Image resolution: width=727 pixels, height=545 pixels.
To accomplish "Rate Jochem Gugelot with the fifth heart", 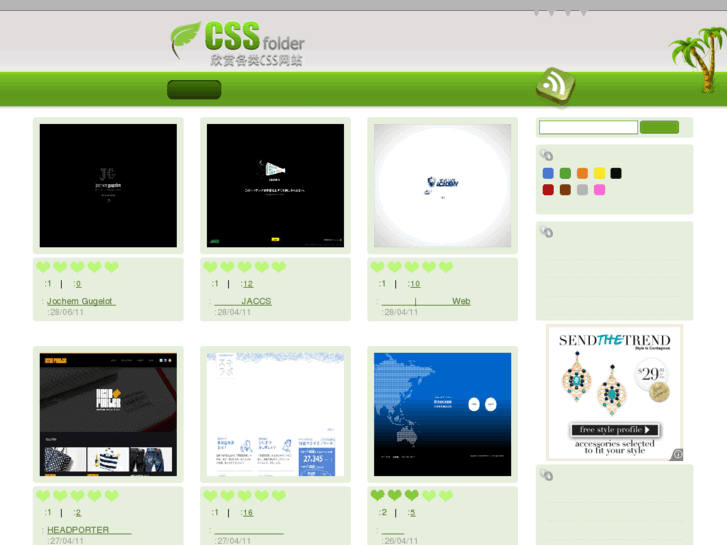I will [x=112, y=267].
